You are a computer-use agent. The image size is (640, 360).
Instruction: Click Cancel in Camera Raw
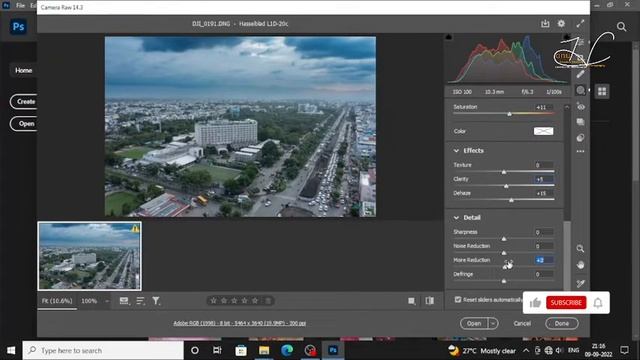[x=522, y=324]
